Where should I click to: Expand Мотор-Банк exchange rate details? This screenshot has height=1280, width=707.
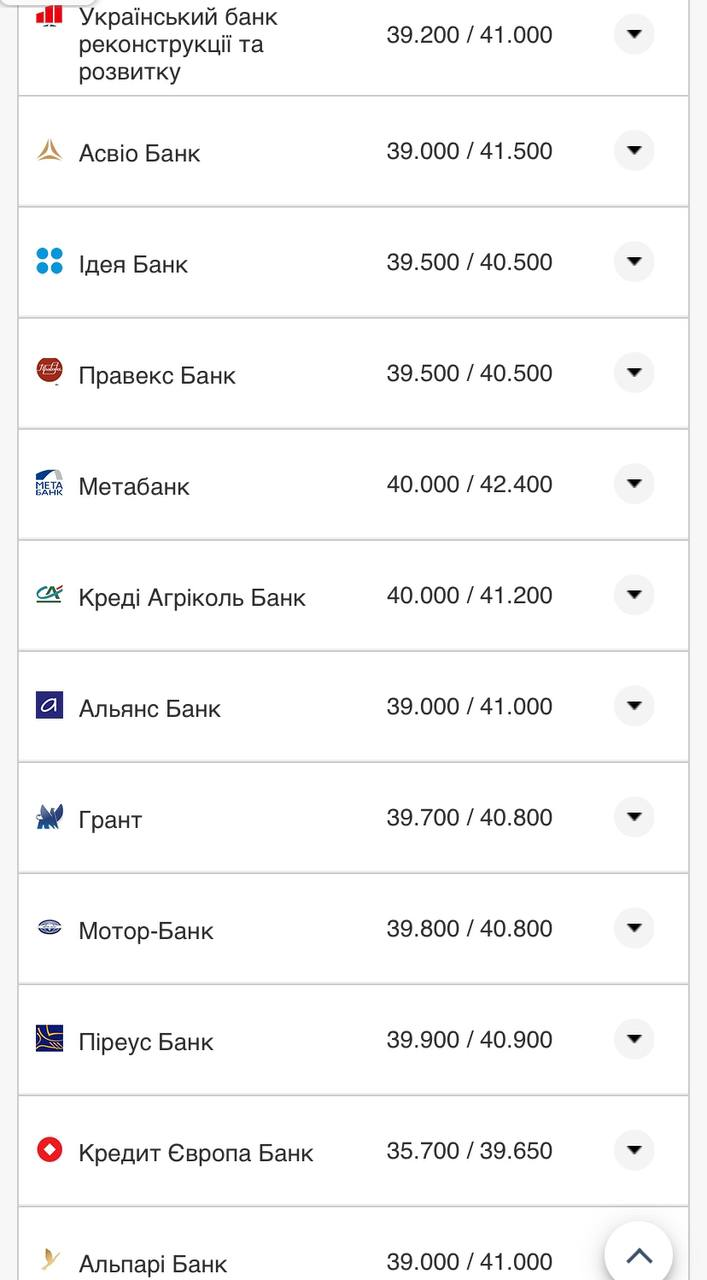(x=633, y=928)
